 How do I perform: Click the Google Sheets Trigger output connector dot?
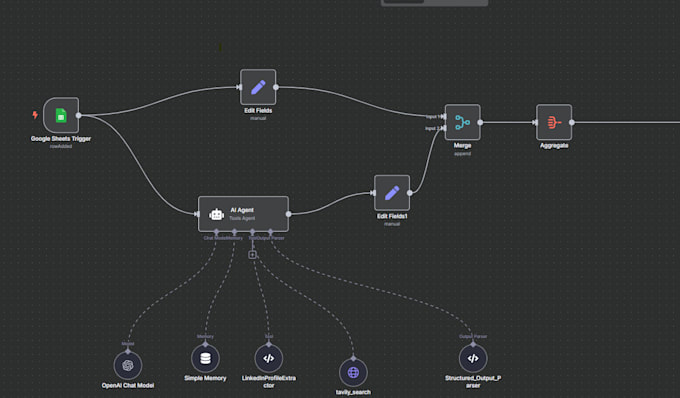click(x=78, y=115)
